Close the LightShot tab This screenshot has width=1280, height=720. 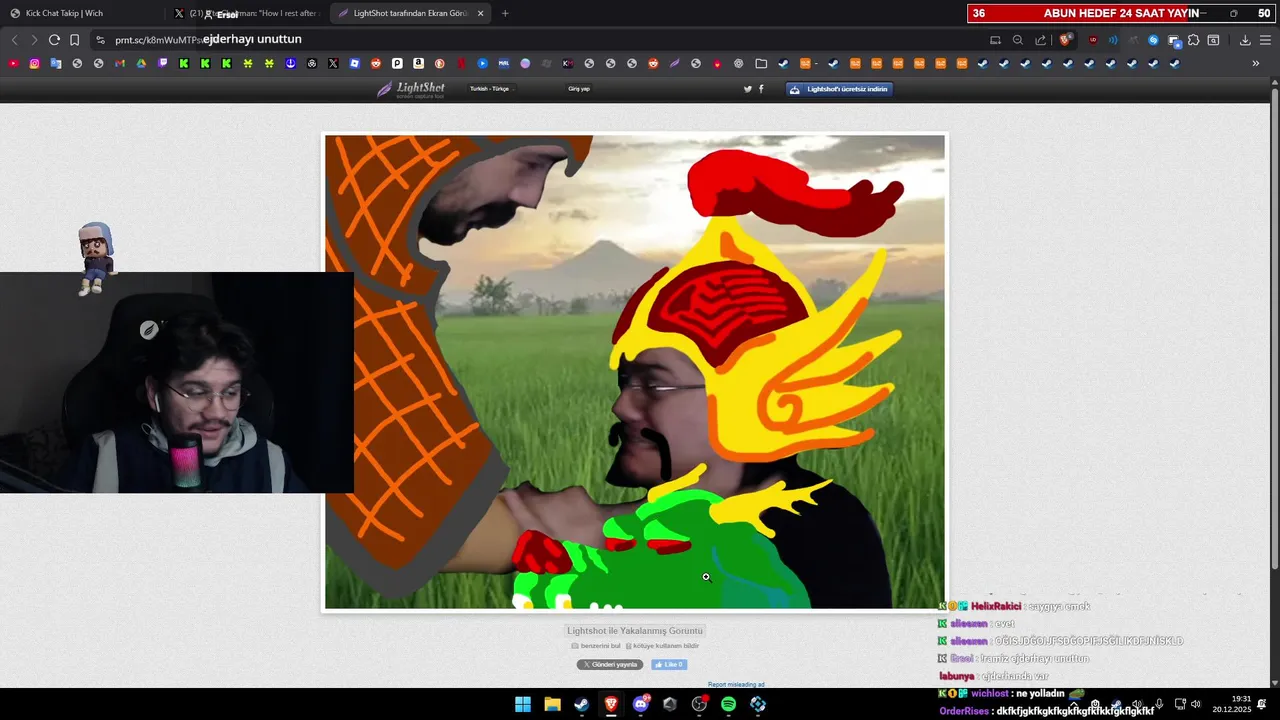pyautogui.click(x=480, y=13)
